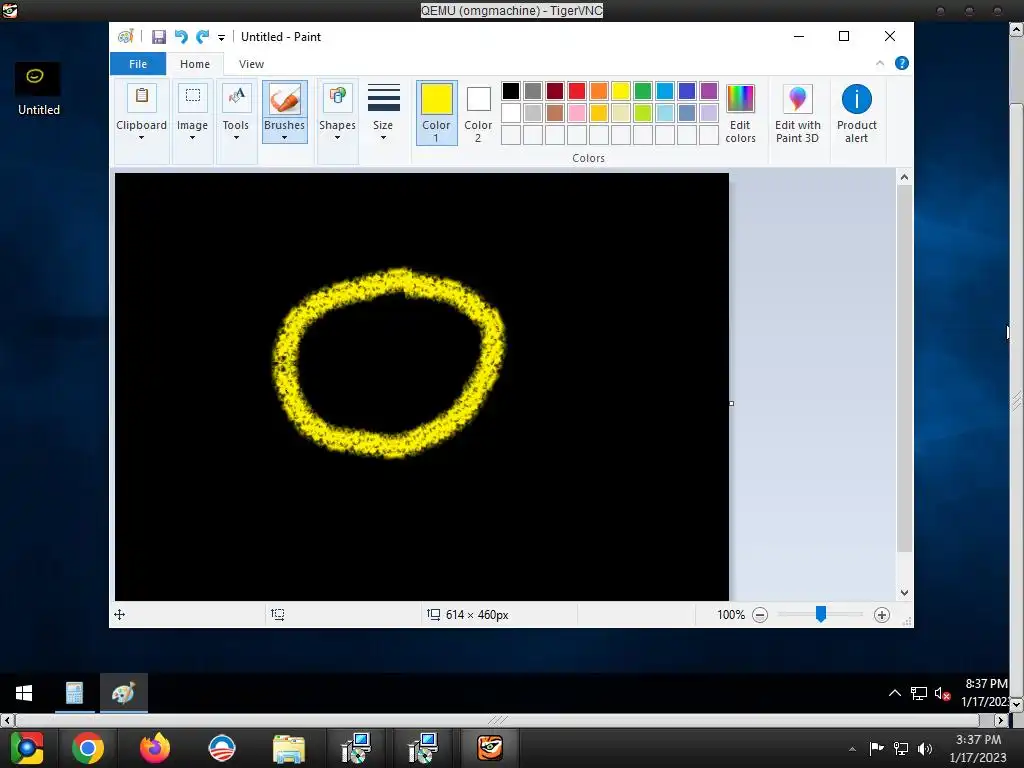
Task: Open the Untitled desktop file icon
Action: 39,89
